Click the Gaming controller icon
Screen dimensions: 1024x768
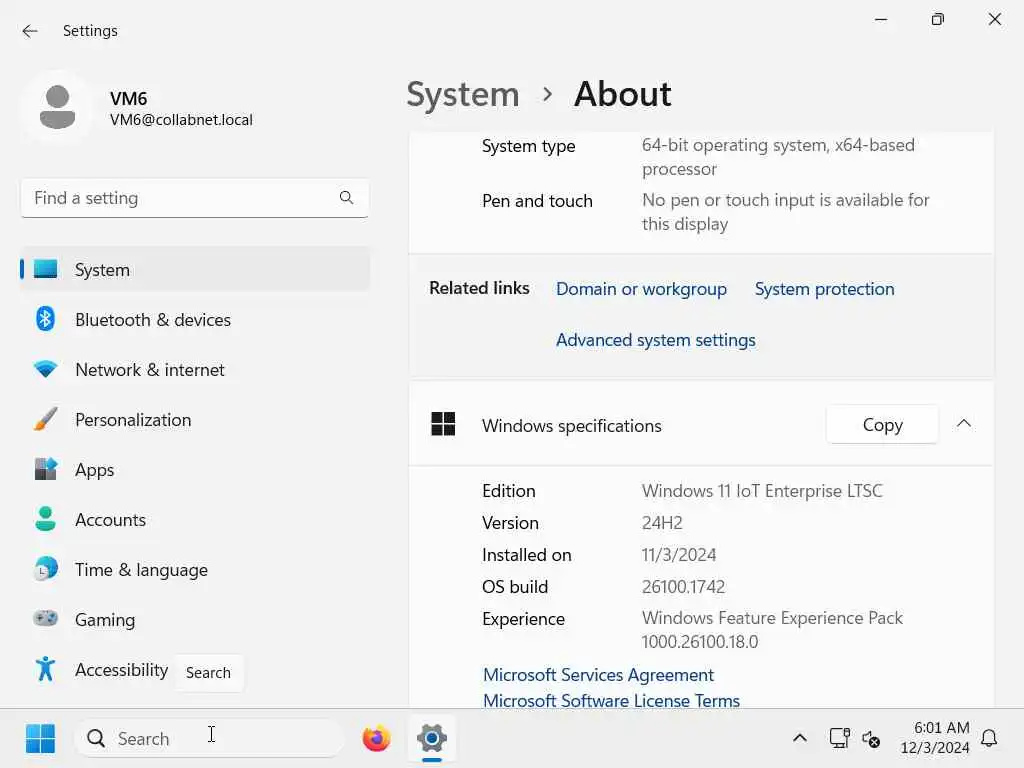[x=45, y=619]
